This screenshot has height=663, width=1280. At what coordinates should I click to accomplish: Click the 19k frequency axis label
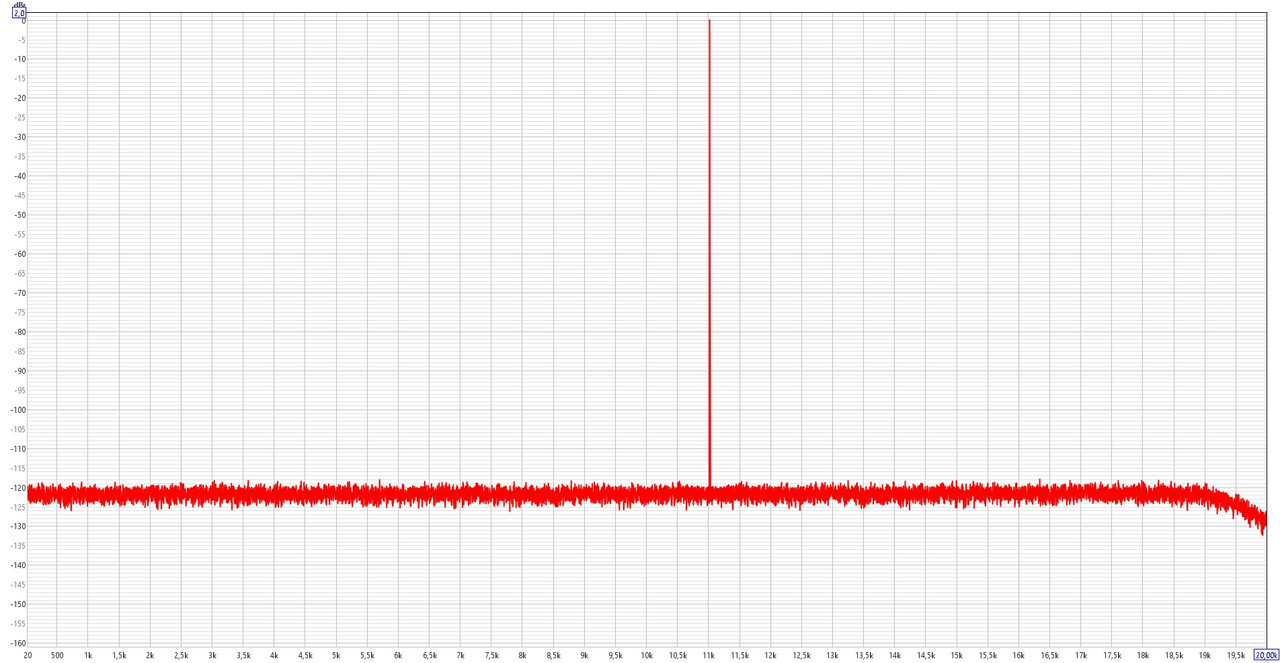tap(1205, 655)
